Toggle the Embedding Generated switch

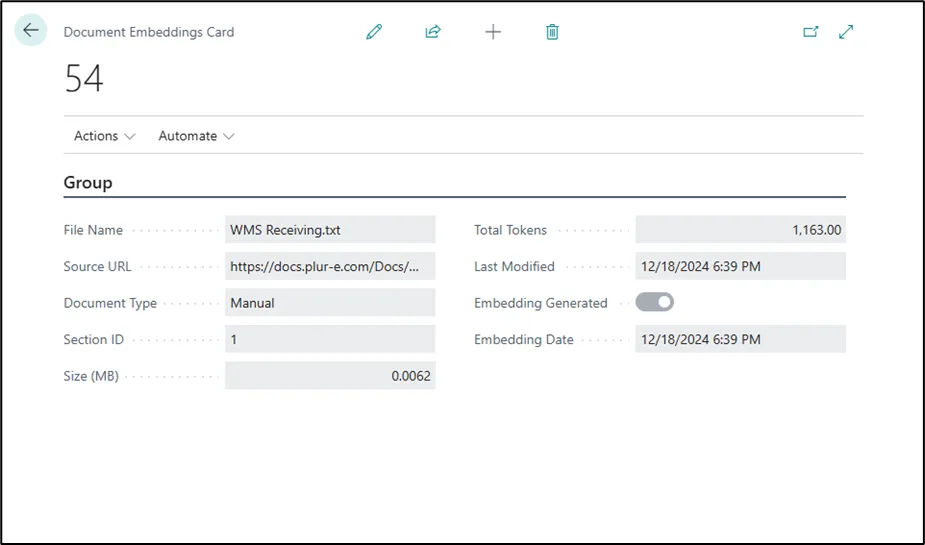(654, 303)
